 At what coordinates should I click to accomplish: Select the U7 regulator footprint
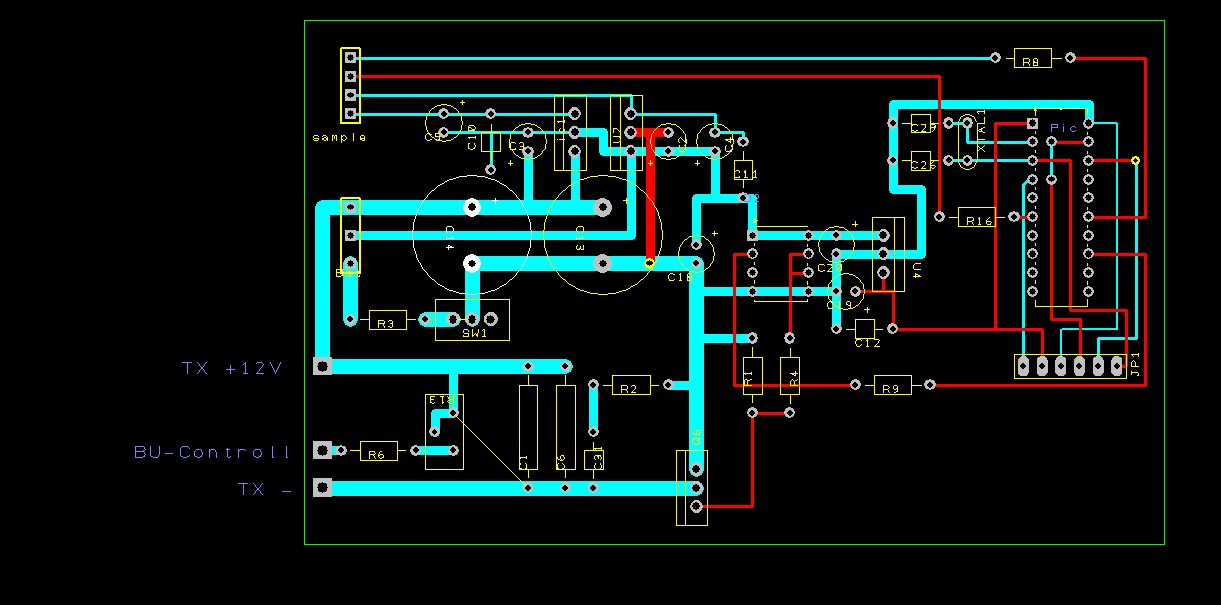pyautogui.click(x=625, y=133)
